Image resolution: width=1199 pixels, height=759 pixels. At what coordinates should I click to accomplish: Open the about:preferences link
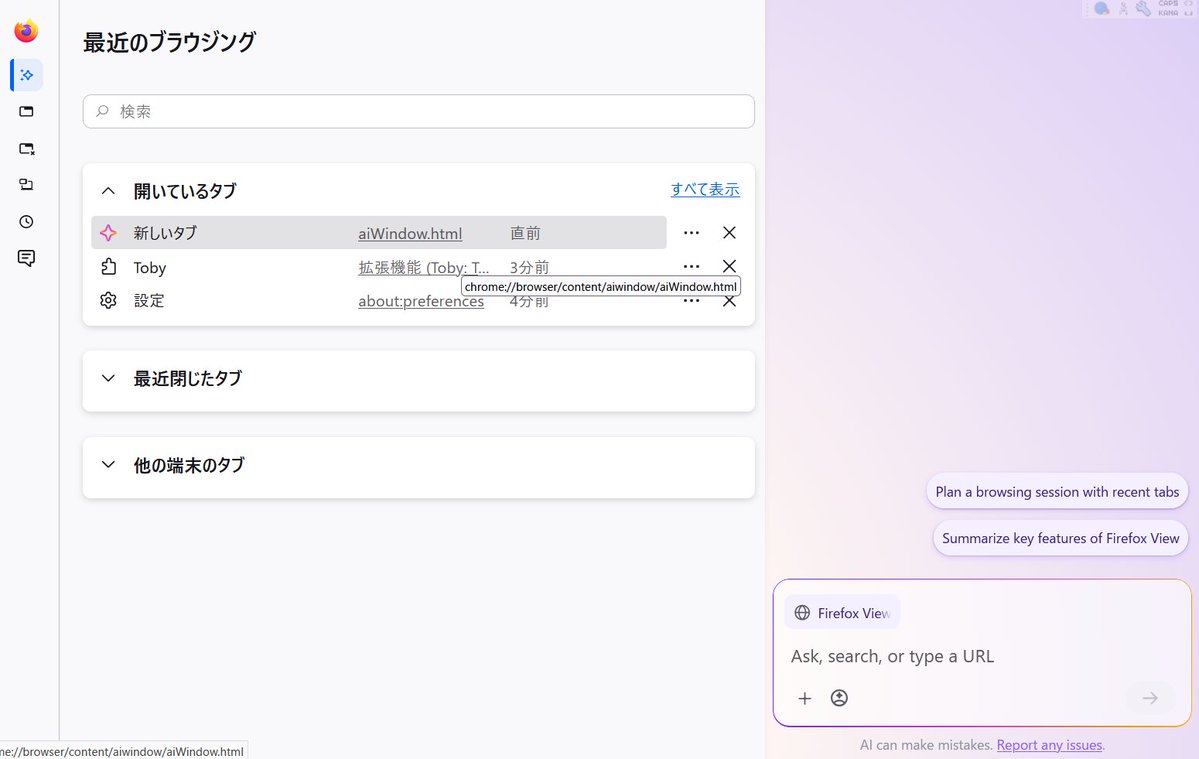[x=421, y=301]
